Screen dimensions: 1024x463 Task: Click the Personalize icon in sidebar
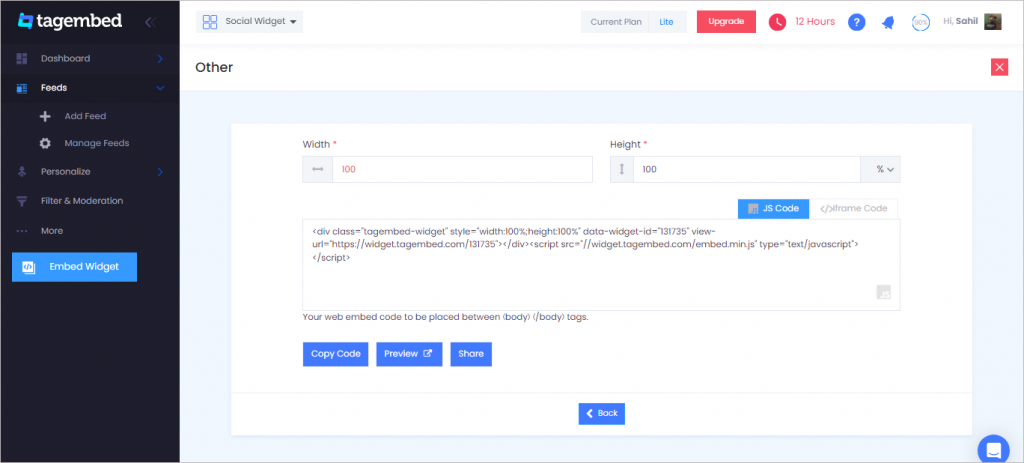point(22,172)
